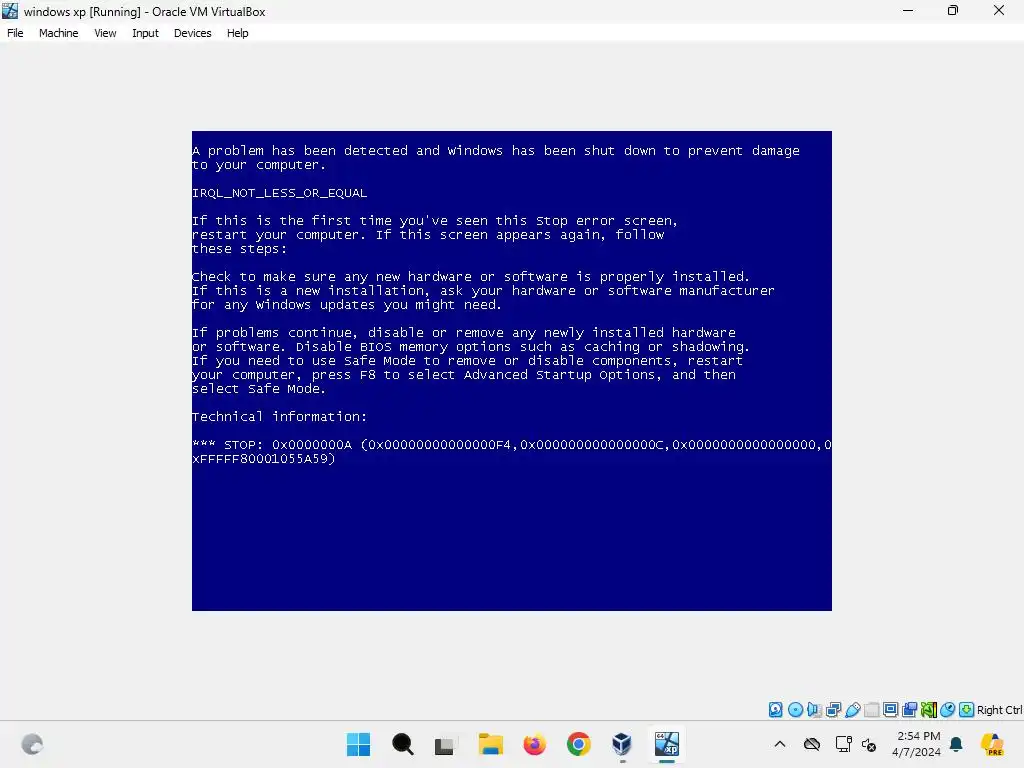
Task: Click the USB devices status icon
Action: click(x=852, y=709)
